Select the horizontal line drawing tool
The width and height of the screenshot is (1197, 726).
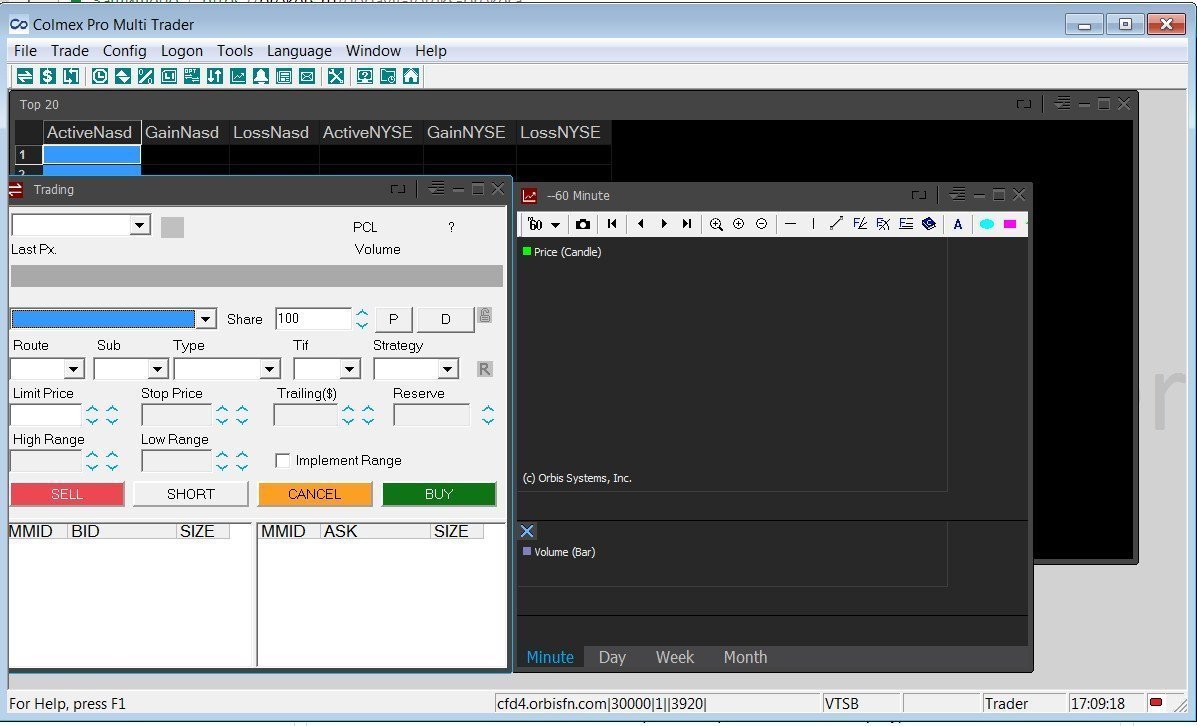[x=790, y=224]
